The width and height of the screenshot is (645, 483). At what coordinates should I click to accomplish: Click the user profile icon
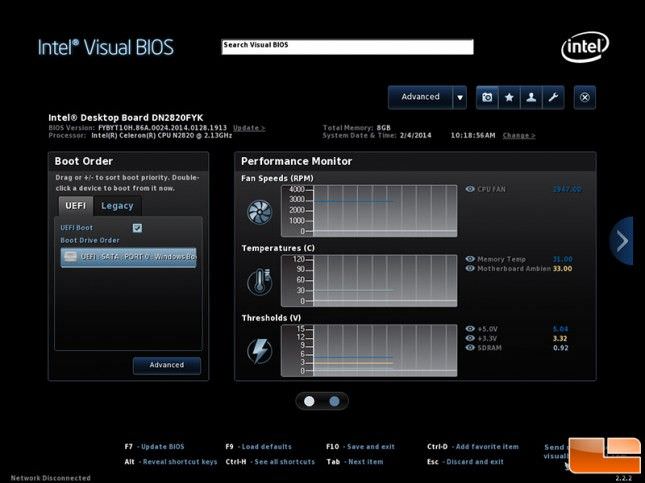click(x=531, y=97)
